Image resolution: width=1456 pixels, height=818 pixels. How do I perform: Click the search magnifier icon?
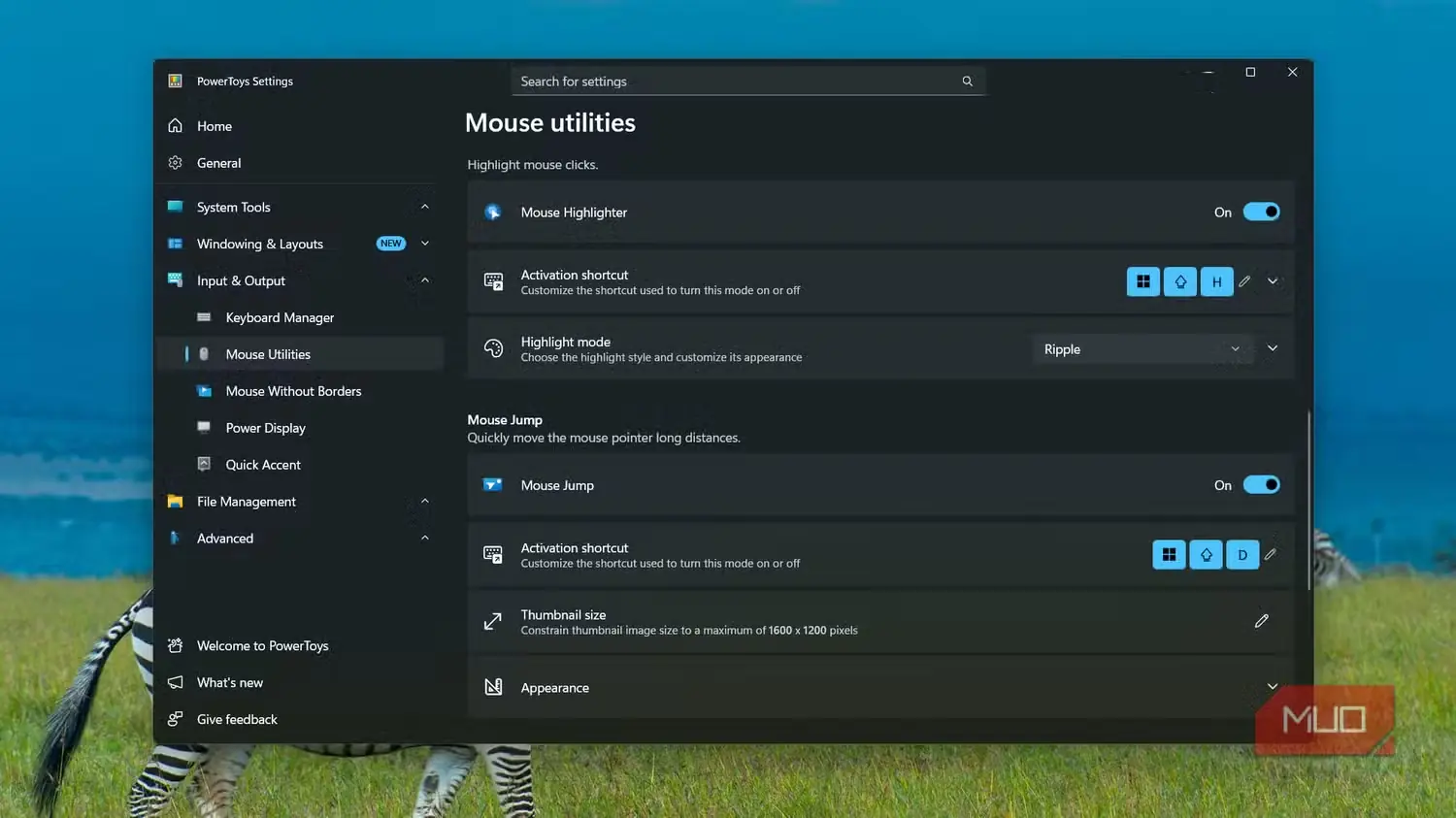967,82
